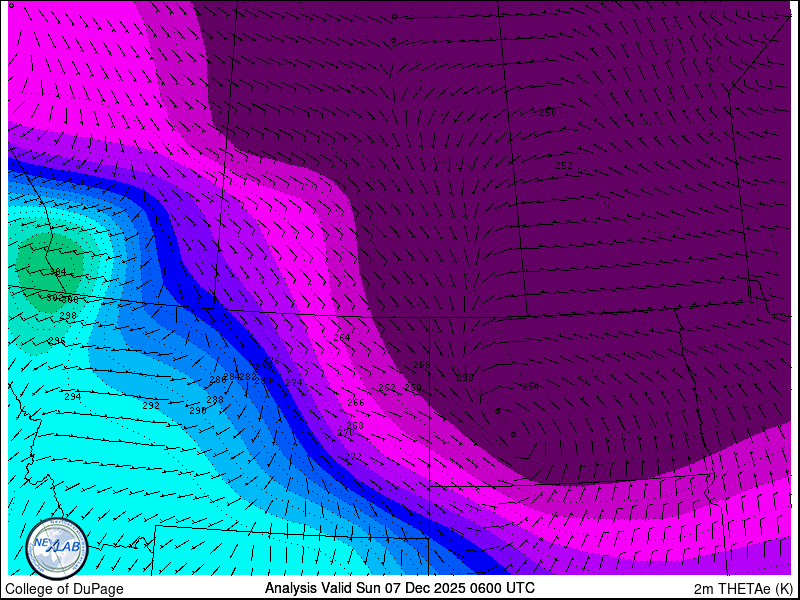Click the 272 contour label

coord(353,456)
